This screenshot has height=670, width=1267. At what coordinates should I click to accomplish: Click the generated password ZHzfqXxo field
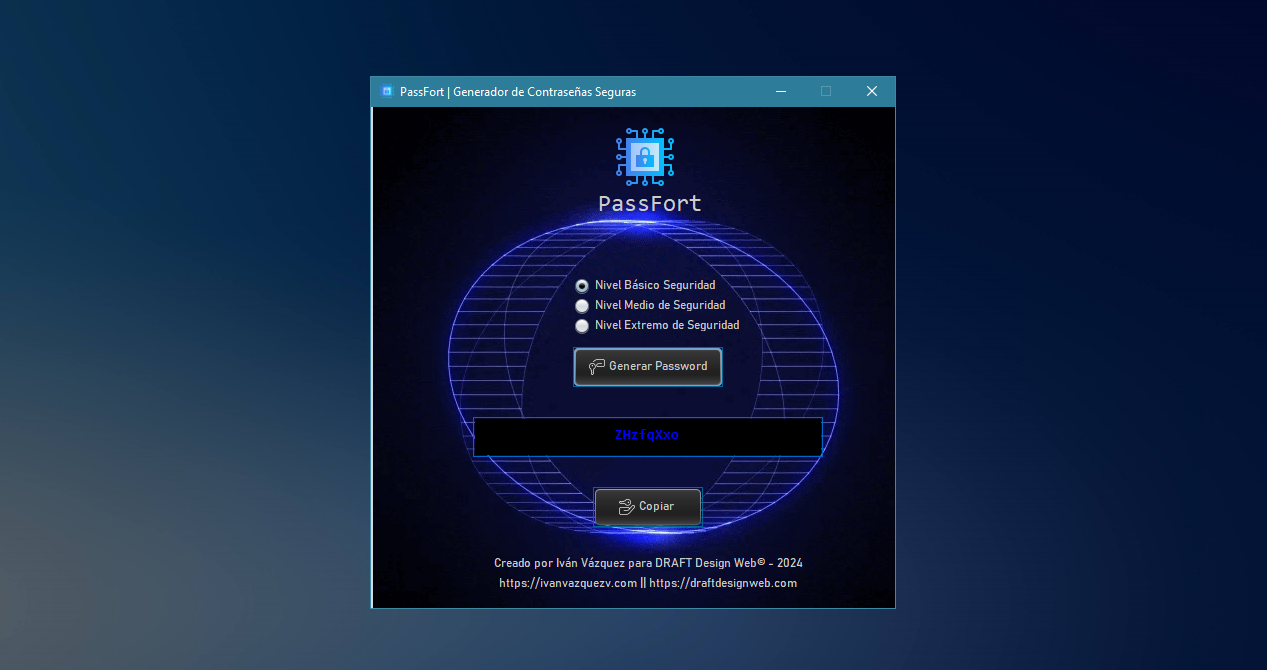click(x=647, y=436)
